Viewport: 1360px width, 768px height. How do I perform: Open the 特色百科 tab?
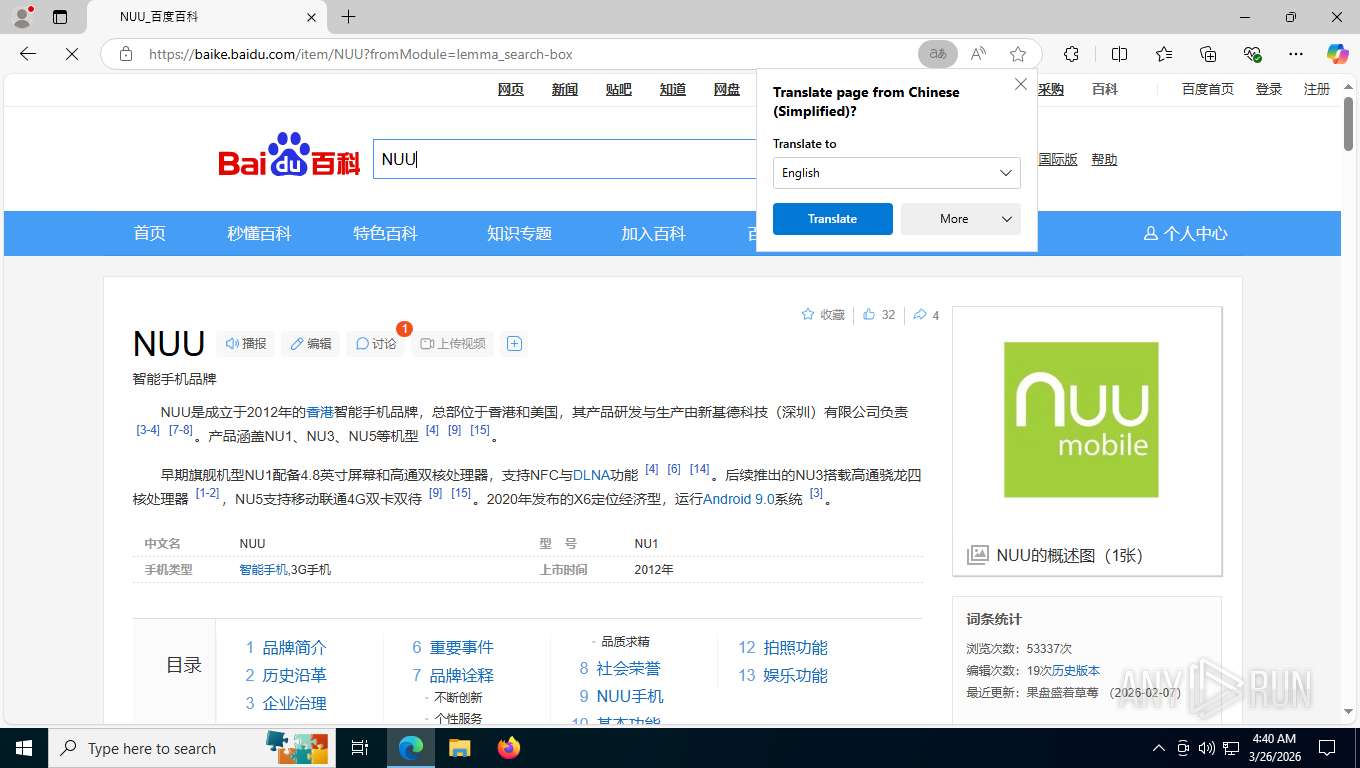tap(385, 233)
